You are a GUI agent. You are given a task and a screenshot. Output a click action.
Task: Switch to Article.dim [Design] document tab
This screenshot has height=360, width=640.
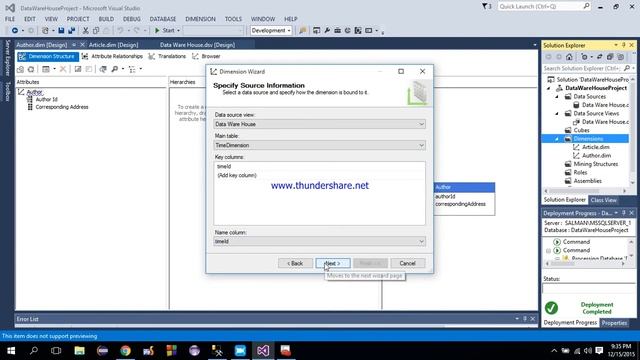[x=113, y=45]
